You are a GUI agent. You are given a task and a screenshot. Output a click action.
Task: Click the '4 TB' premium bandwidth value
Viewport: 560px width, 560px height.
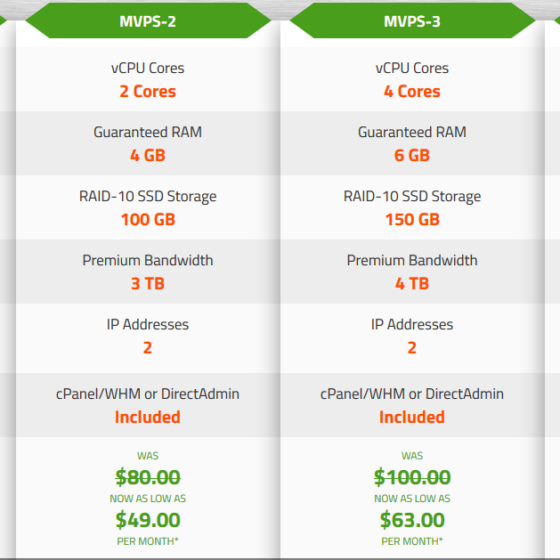point(412,284)
